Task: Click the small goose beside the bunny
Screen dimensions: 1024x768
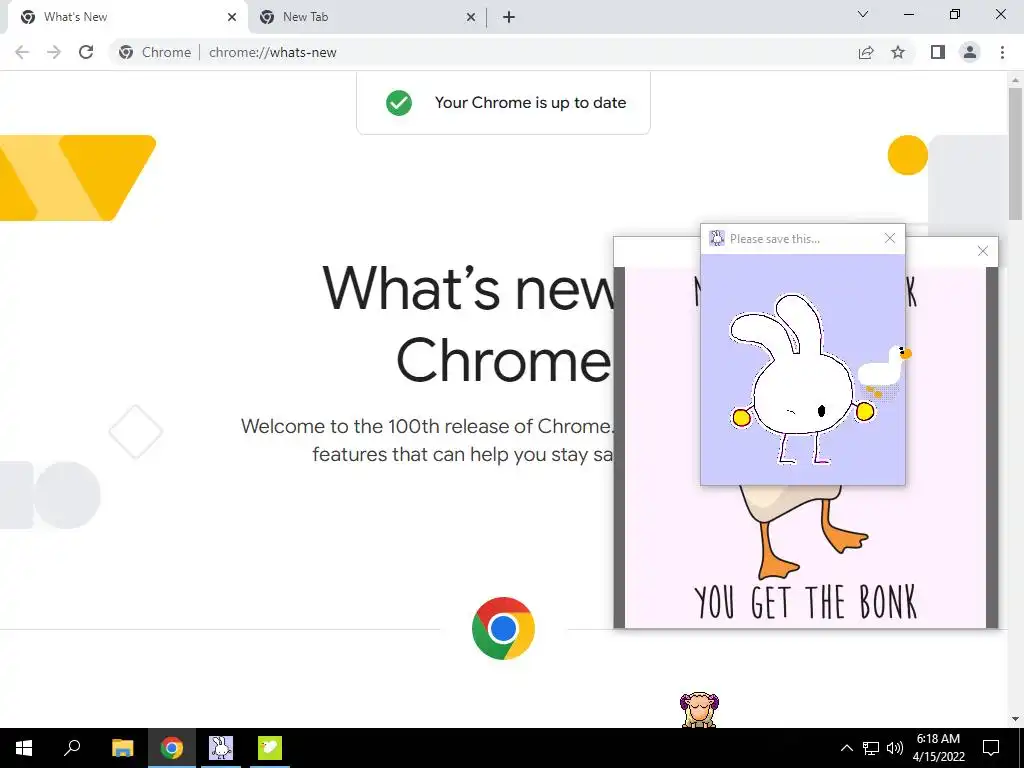Action: [883, 371]
